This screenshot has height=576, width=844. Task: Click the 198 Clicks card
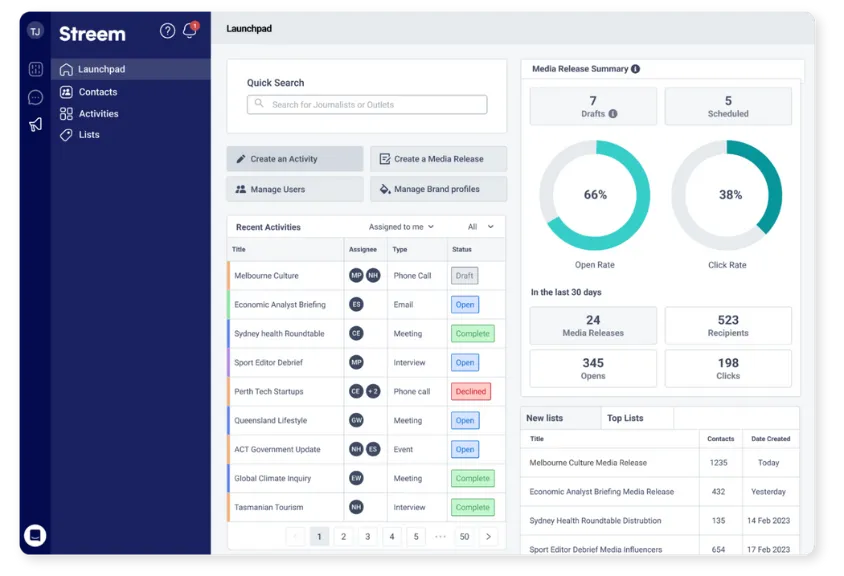click(x=728, y=369)
